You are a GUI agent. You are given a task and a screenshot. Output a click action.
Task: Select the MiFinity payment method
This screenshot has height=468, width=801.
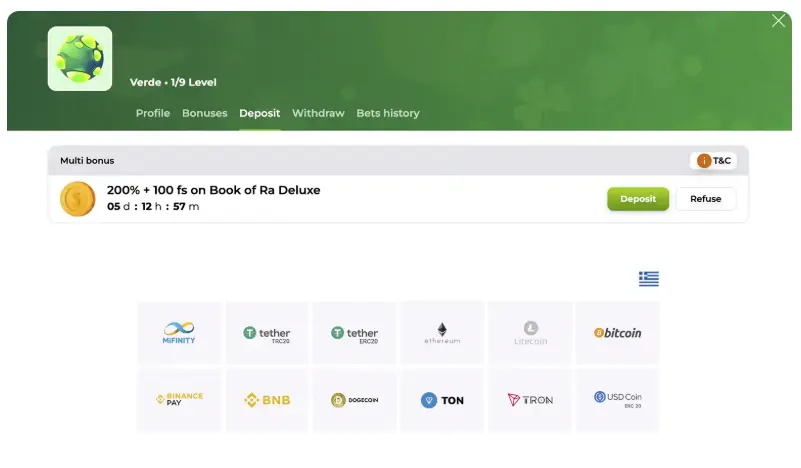179,333
